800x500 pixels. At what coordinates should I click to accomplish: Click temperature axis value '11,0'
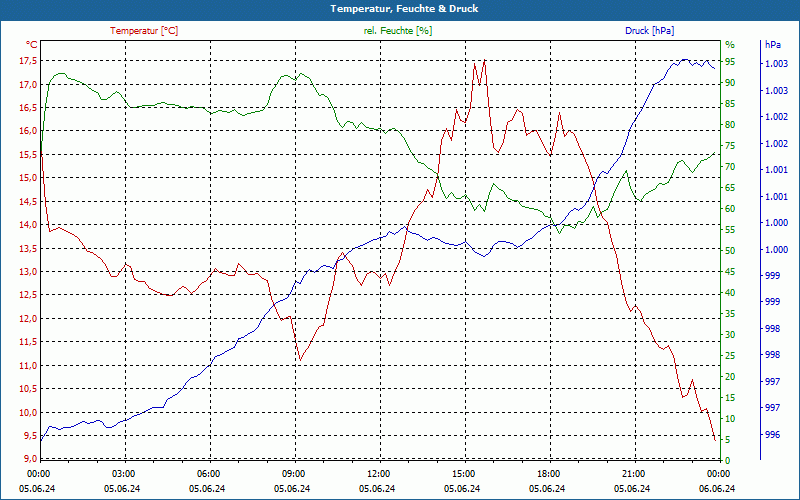point(28,365)
